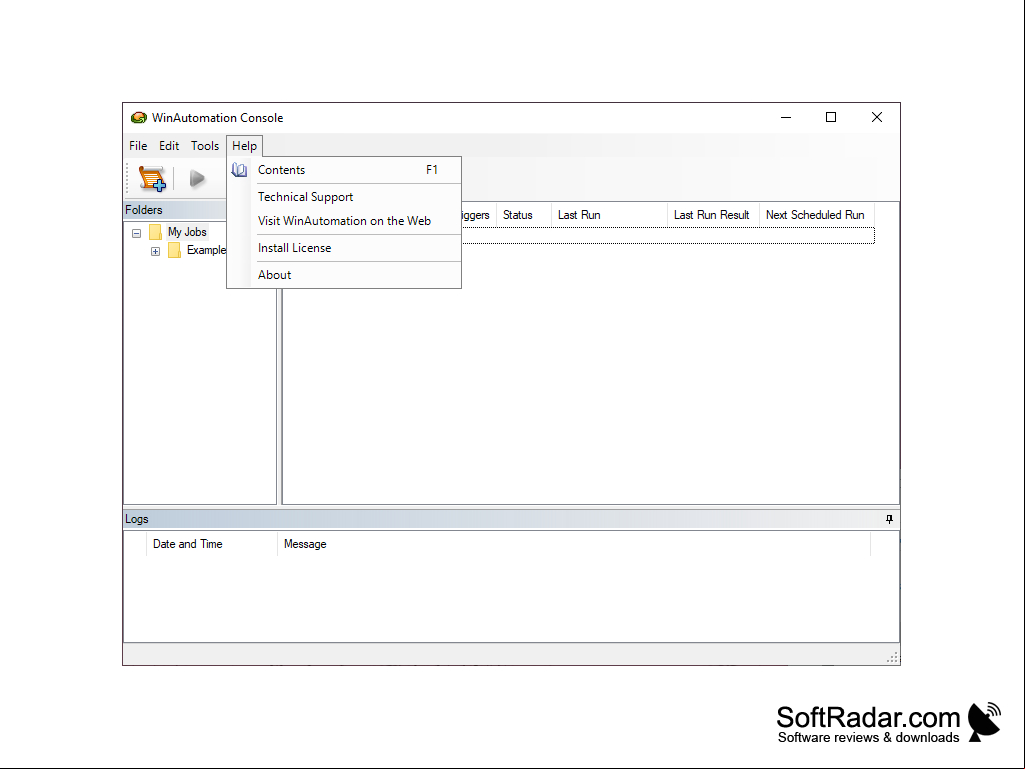Select the My Jobs folder icon
The height and width of the screenshot is (769, 1025).
point(156,232)
